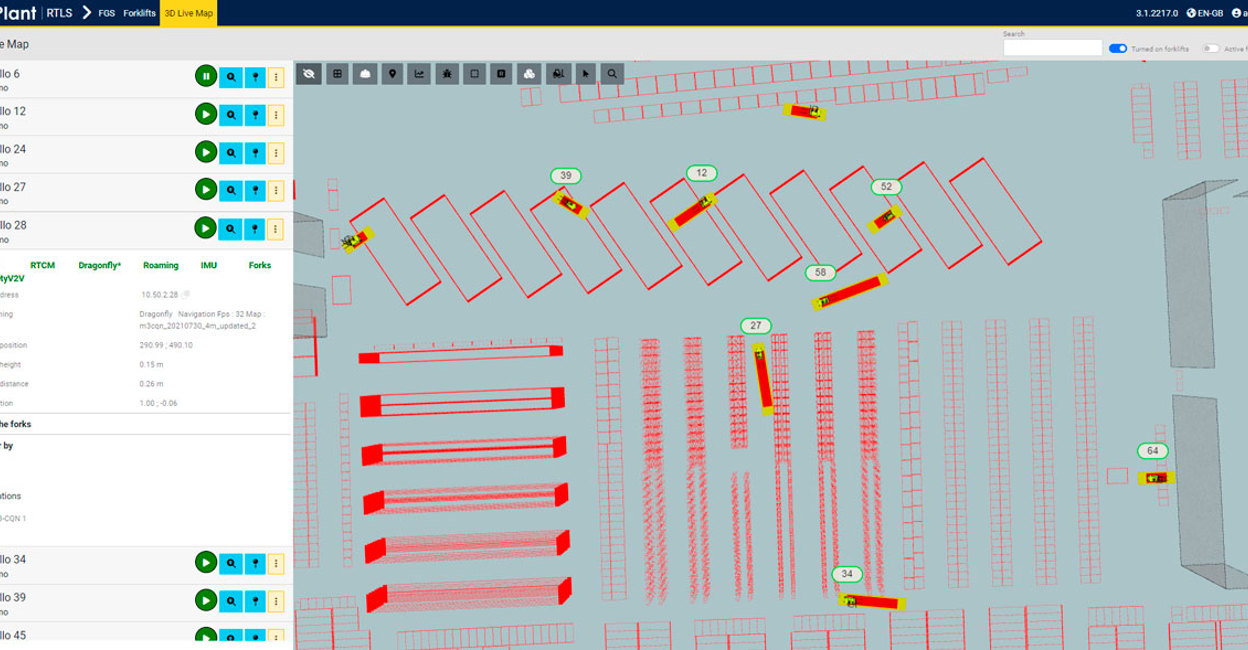Open the EN-GB language selector
The height and width of the screenshot is (650, 1248).
pyautogui.click(x=1204, y=13)
